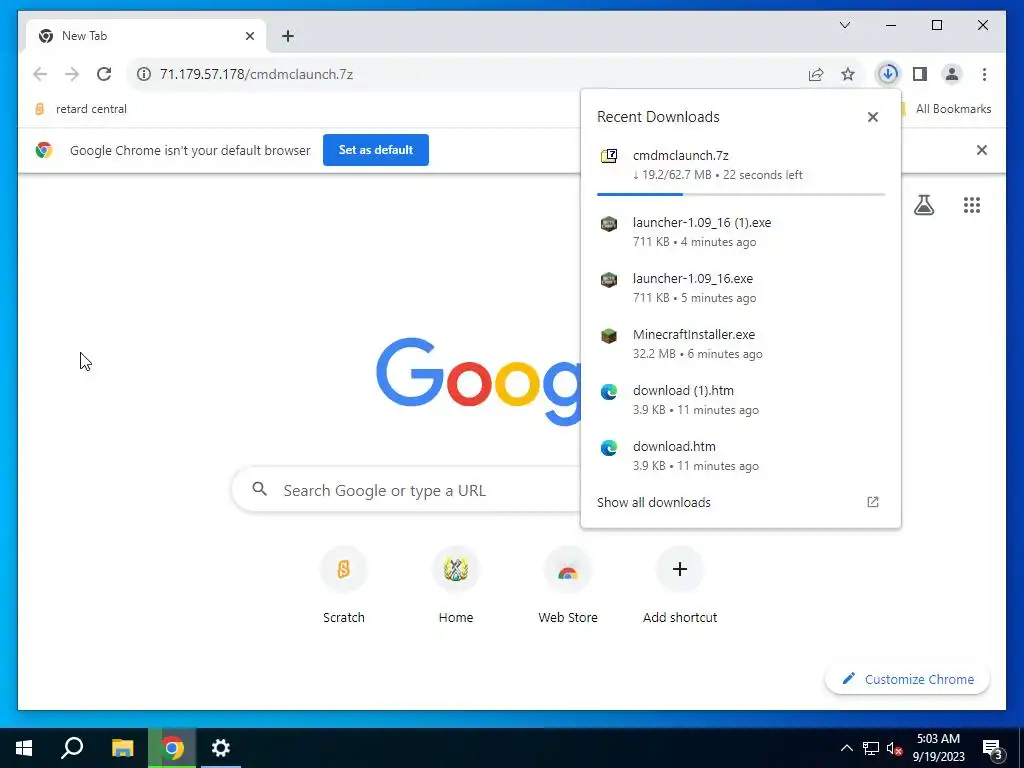Close the Recent Downloads popup
Viewport: 1024px width, 768px height.
[872, 117]
